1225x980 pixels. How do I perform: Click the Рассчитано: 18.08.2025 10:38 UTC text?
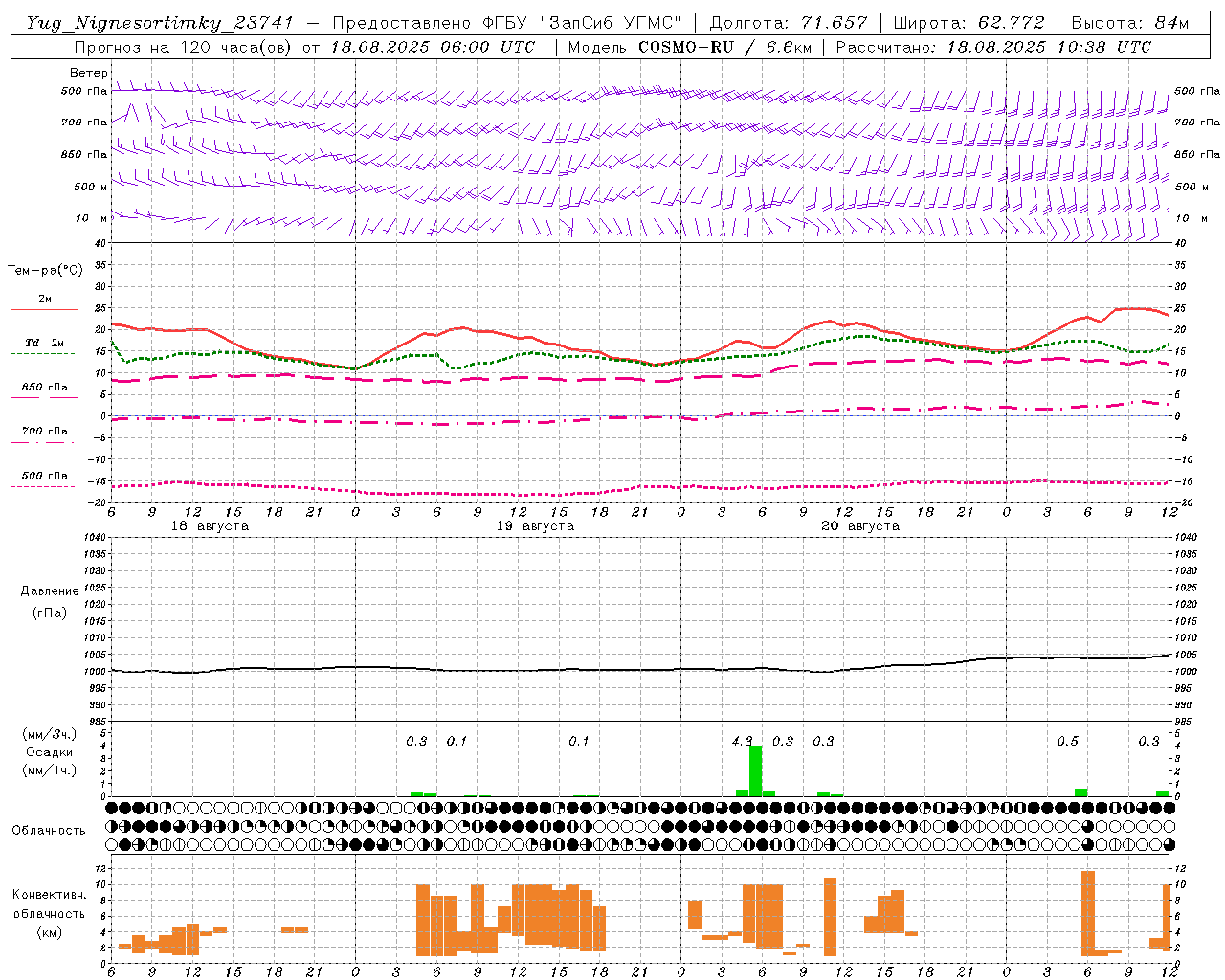coord(993,47)
